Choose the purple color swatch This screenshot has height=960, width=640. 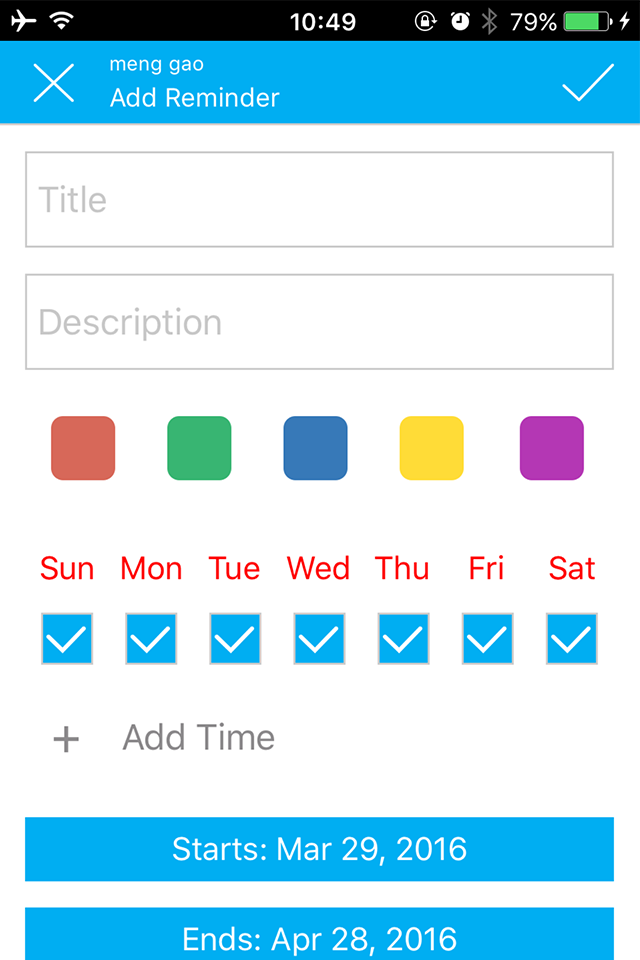tap(552, 448)
